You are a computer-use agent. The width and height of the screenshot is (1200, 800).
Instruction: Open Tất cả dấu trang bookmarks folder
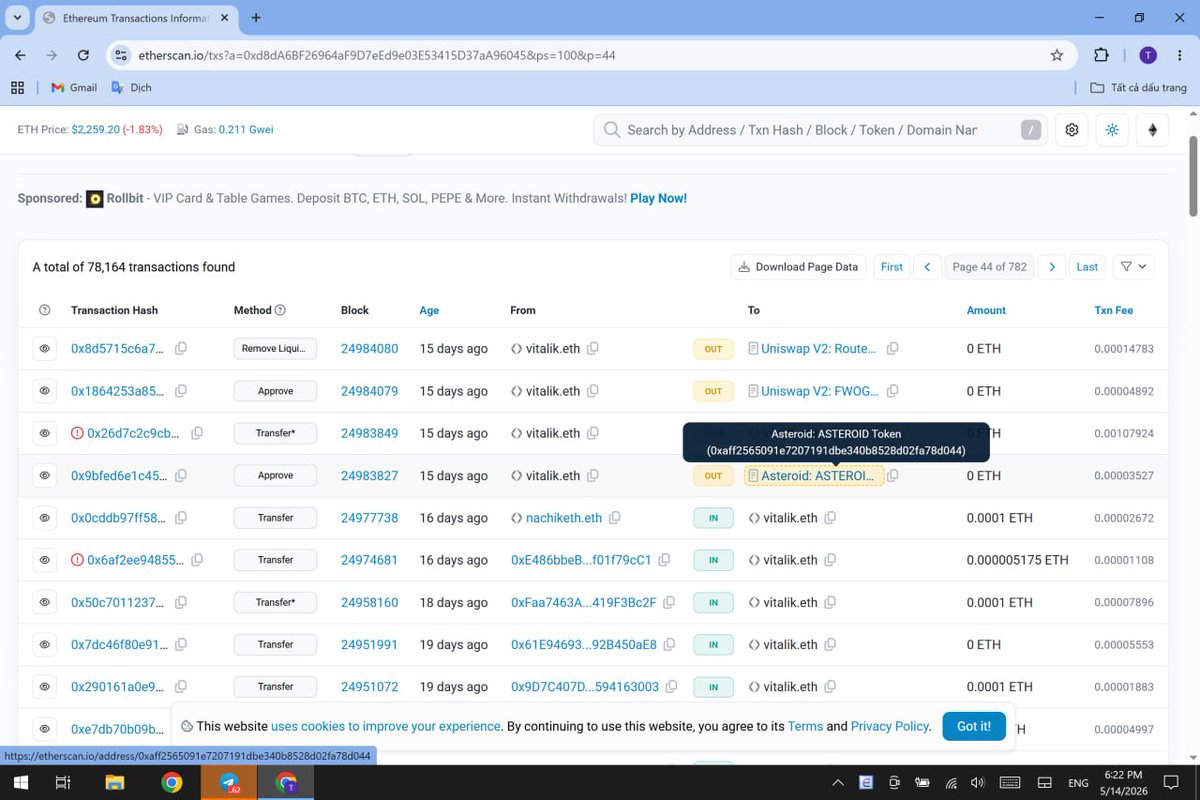pyautogui.click(x=1138, y=87)
